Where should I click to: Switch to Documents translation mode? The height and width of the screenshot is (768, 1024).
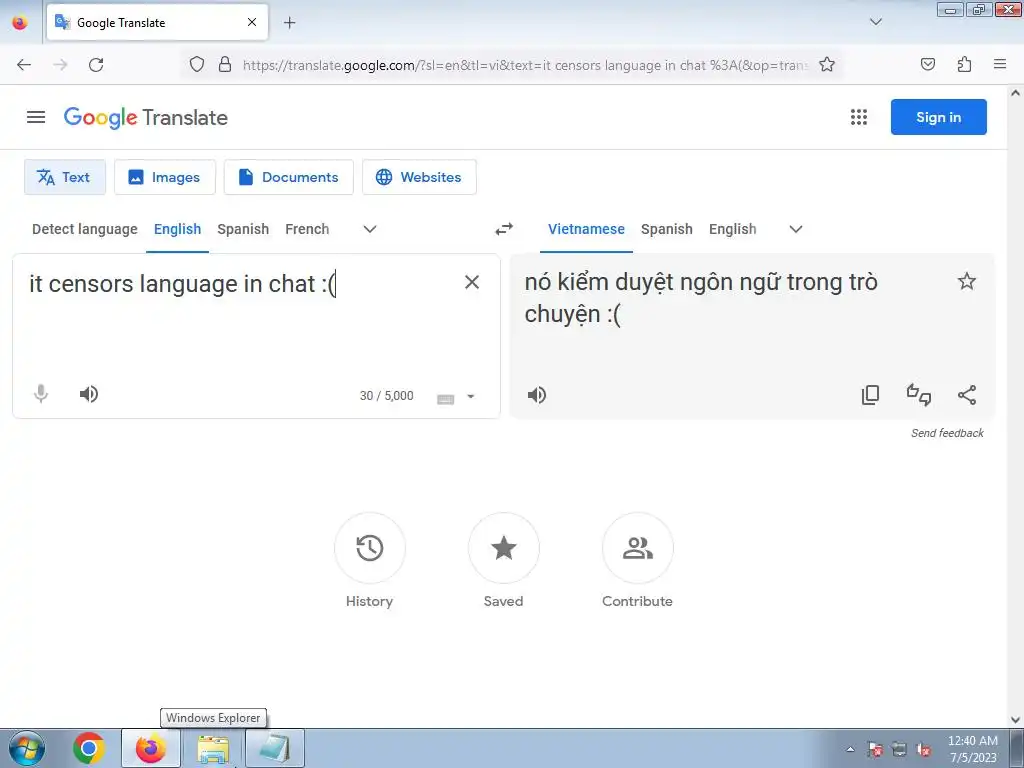pos(288,177)
